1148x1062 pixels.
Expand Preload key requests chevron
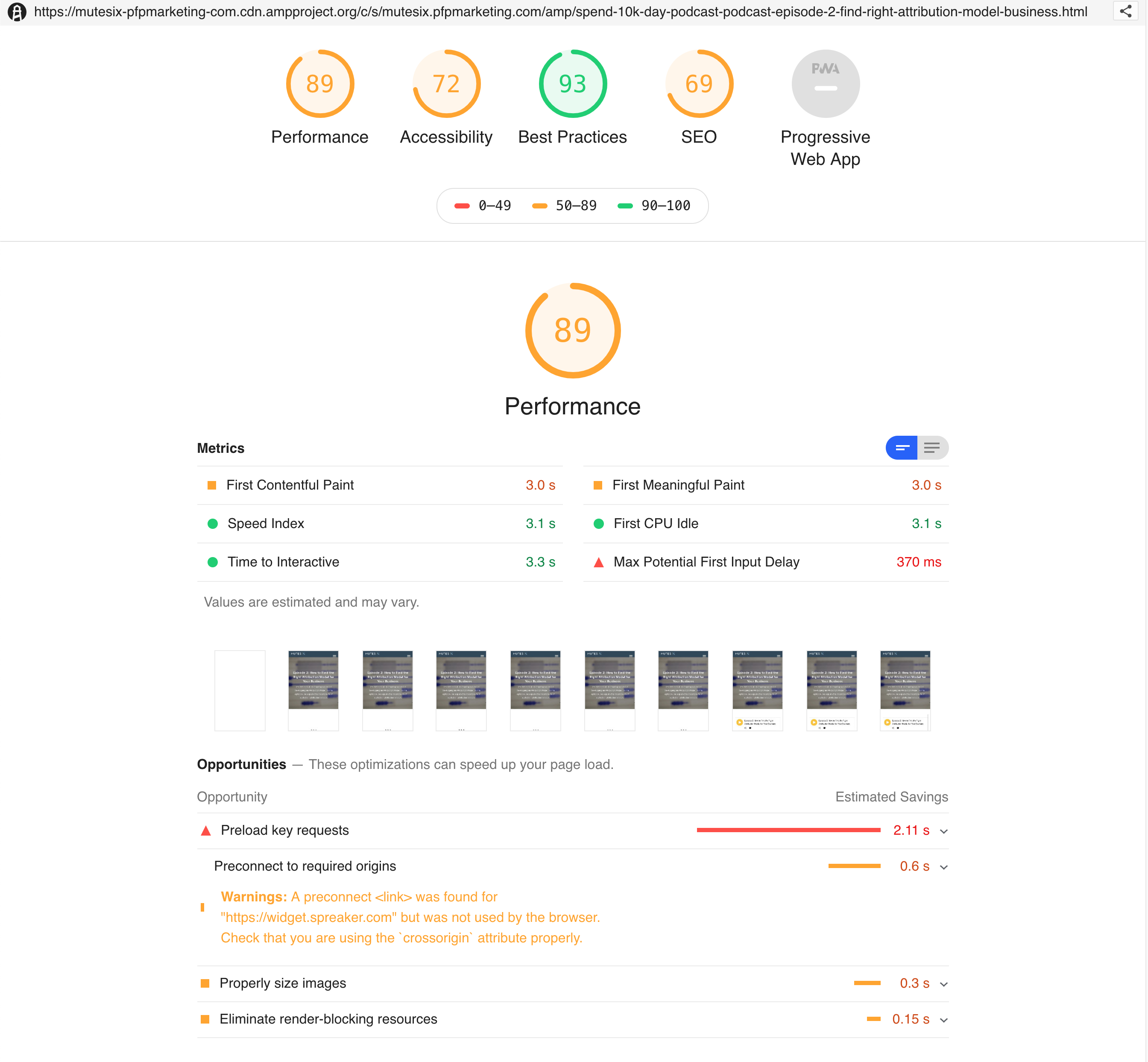click(x=943, y=832)
